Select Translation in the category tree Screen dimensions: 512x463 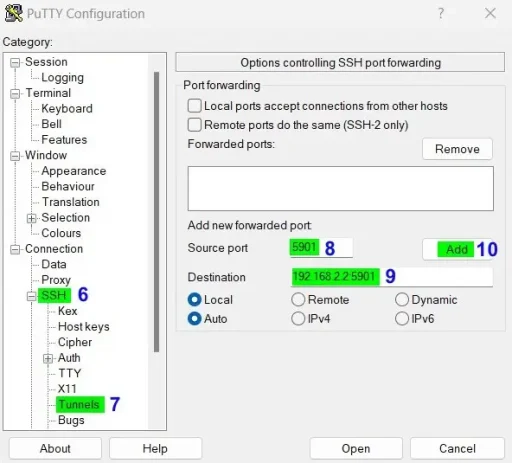pyautogui.click(x=71, y=202)
